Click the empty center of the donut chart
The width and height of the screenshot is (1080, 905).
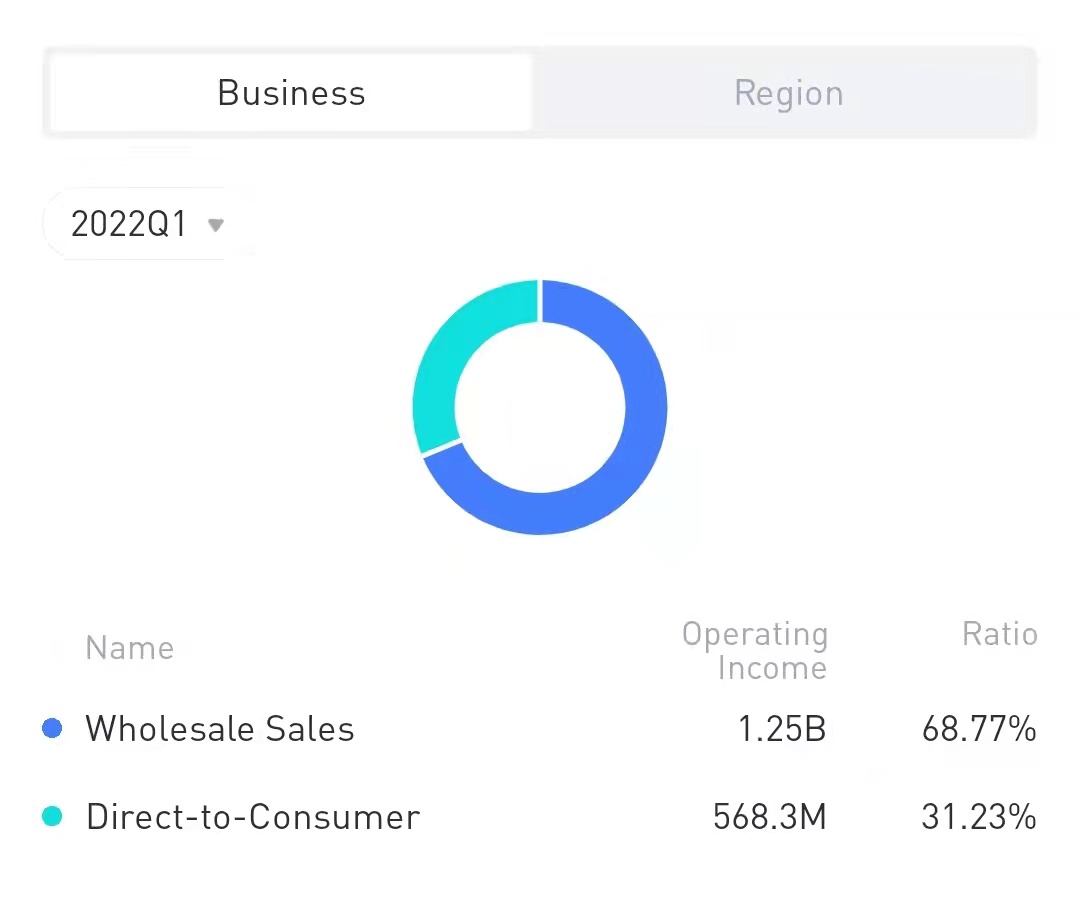pyautogui.click(x=540, y=407)
